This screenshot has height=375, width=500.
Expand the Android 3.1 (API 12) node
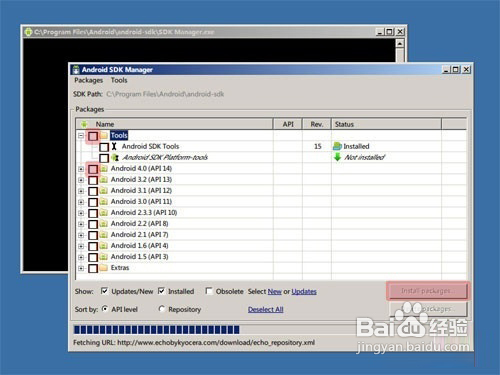(x=81, y=191)
